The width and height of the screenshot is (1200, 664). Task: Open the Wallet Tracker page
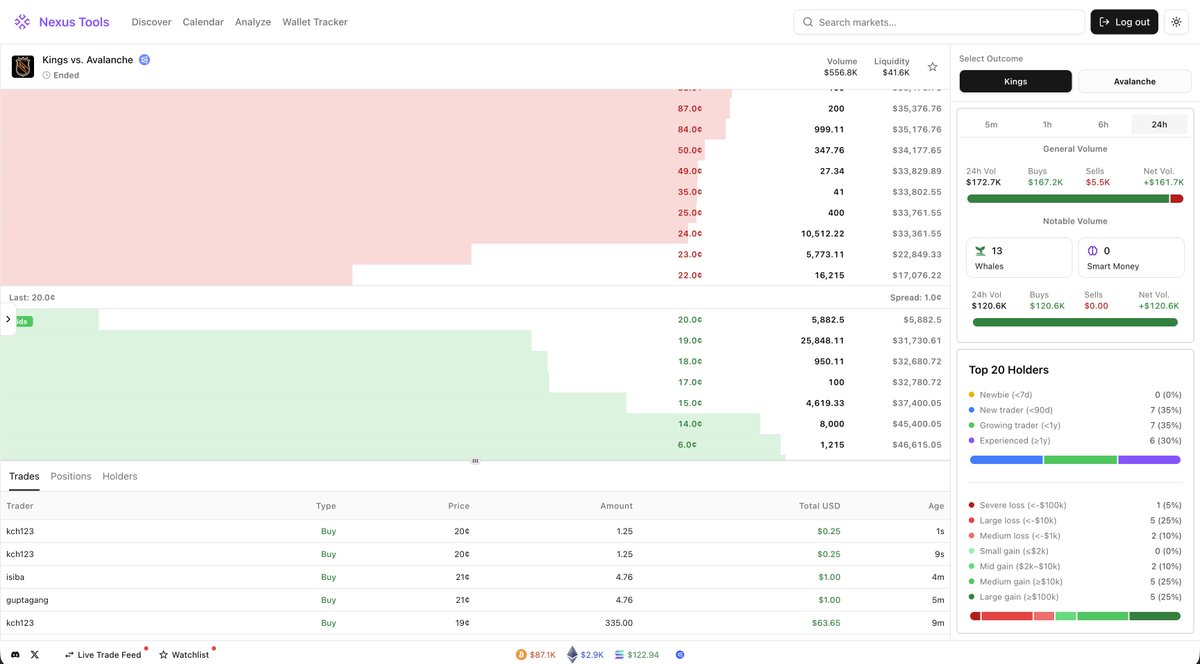315,22
